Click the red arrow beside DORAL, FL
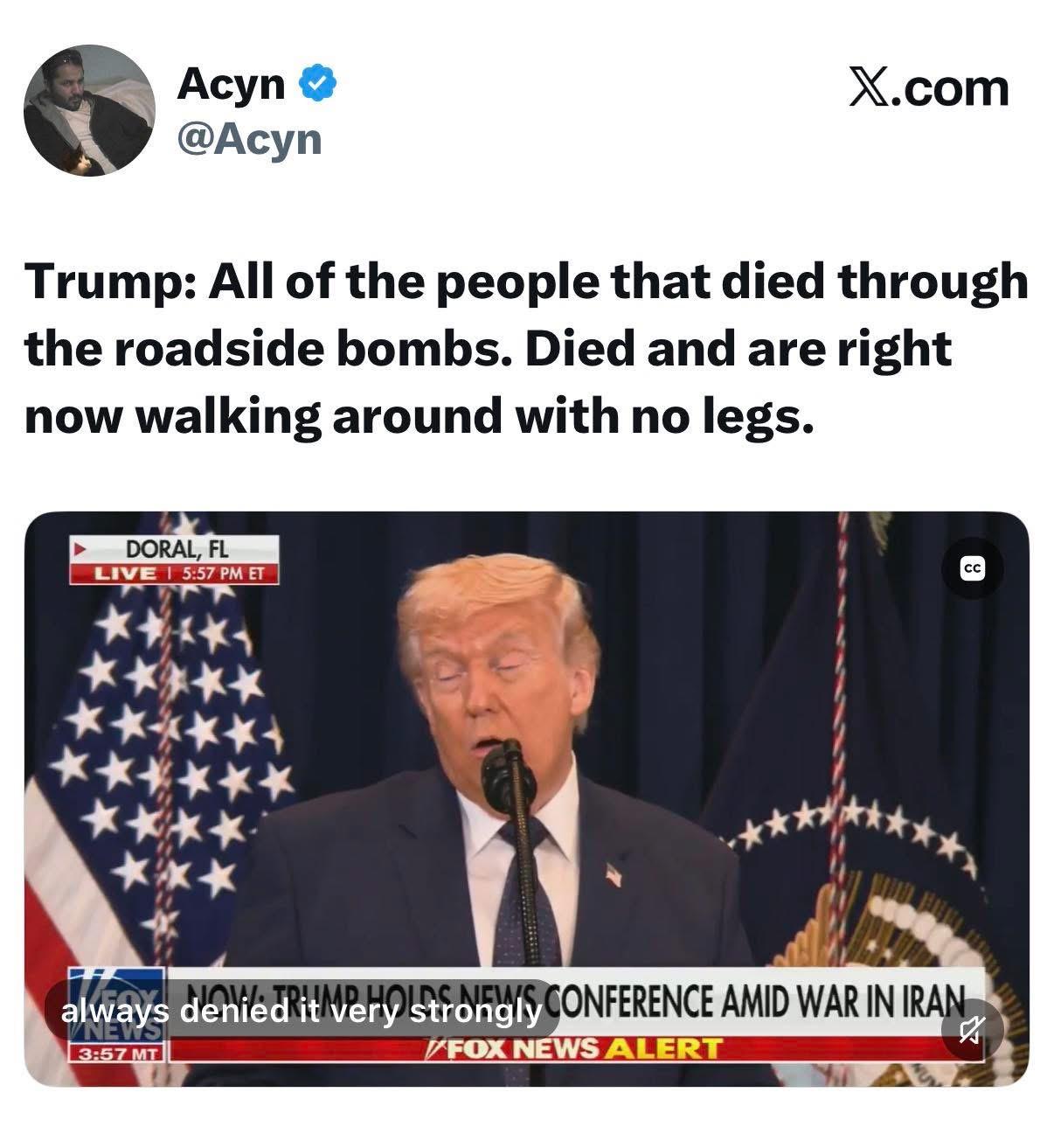 (79, 552)
